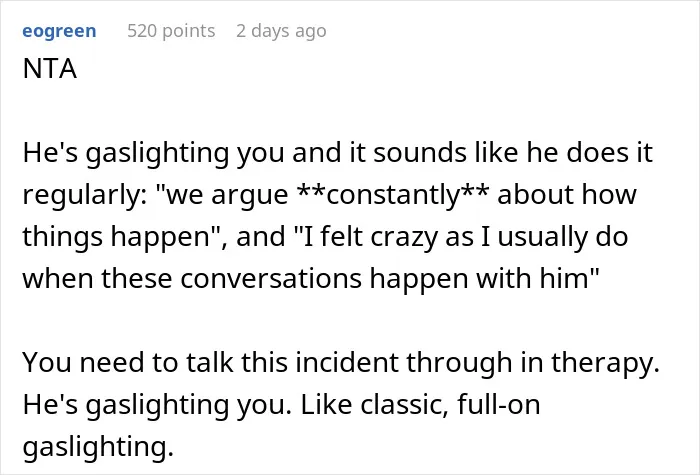Viewport: 700px width, 475px height.
Task: Click the phrase "things happen" in the quote
Action: pyautogui.click(x=116, y=237)
